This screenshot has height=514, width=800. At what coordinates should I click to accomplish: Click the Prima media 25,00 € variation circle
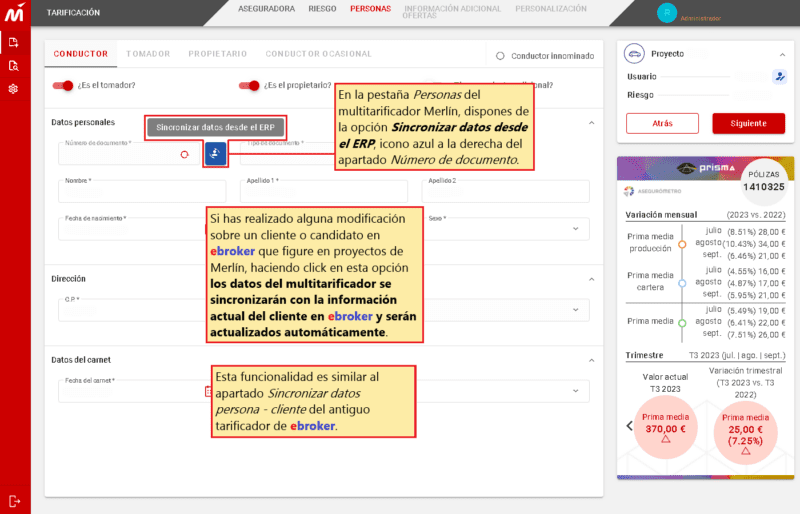pyautogui.click(x=745, y=432)
